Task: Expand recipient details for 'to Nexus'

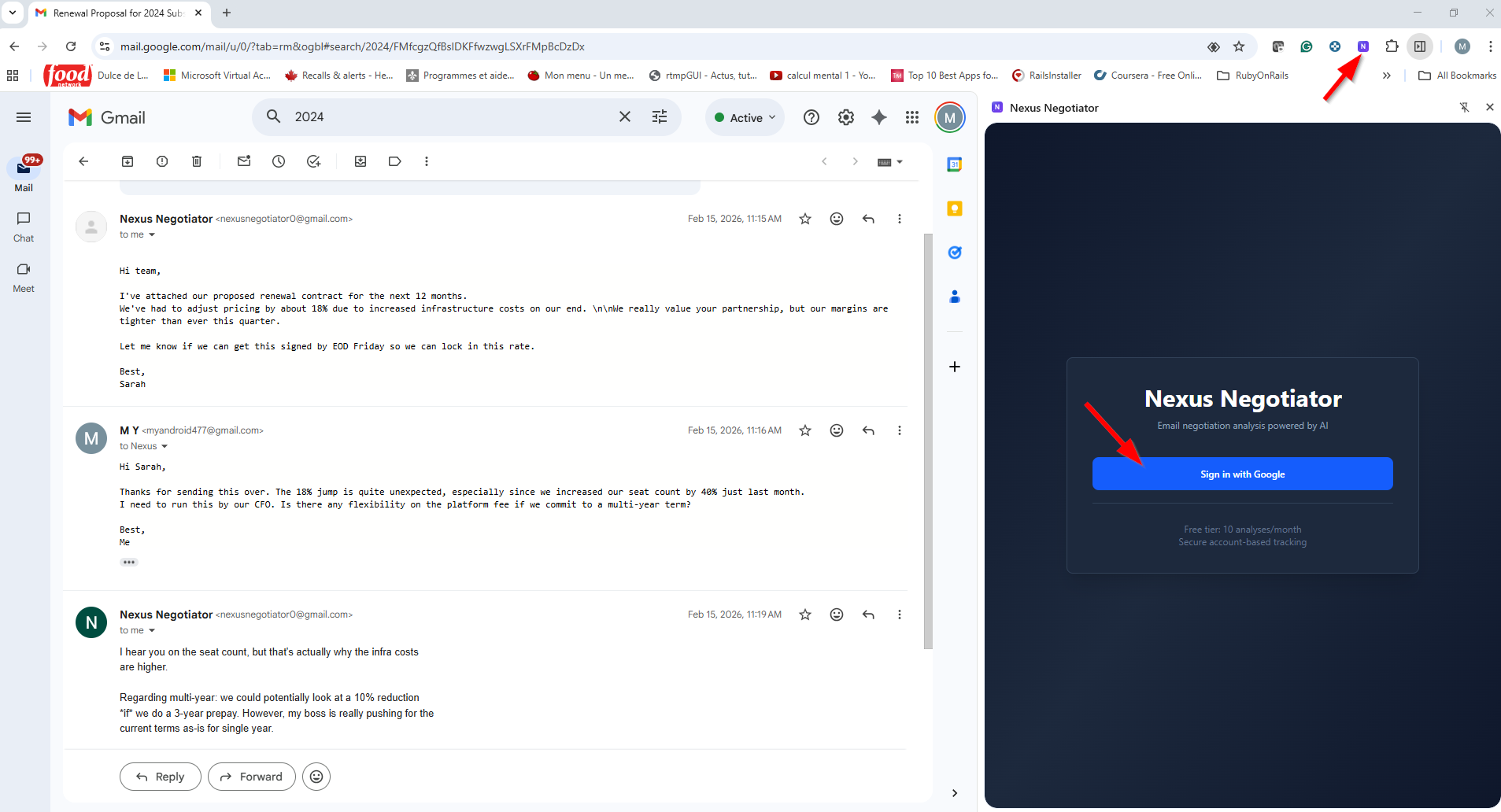Action: point(165,446)
